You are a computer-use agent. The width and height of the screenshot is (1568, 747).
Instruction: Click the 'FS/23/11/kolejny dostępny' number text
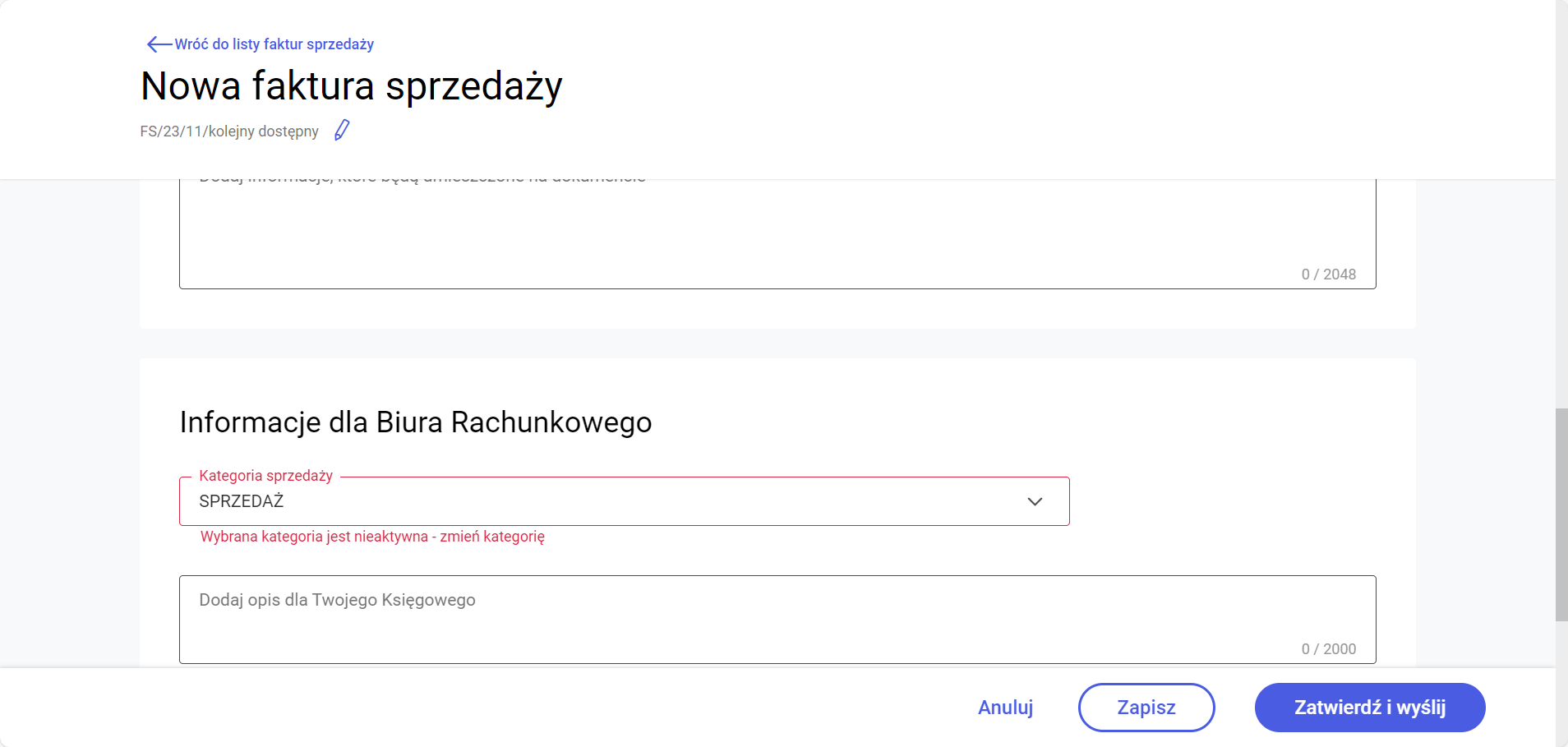click(229, 131)
